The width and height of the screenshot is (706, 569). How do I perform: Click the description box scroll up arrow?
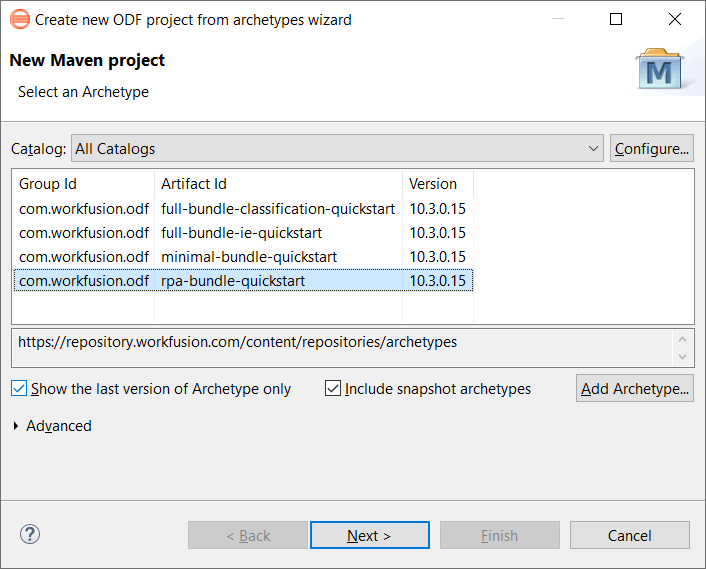coord(682,339)
